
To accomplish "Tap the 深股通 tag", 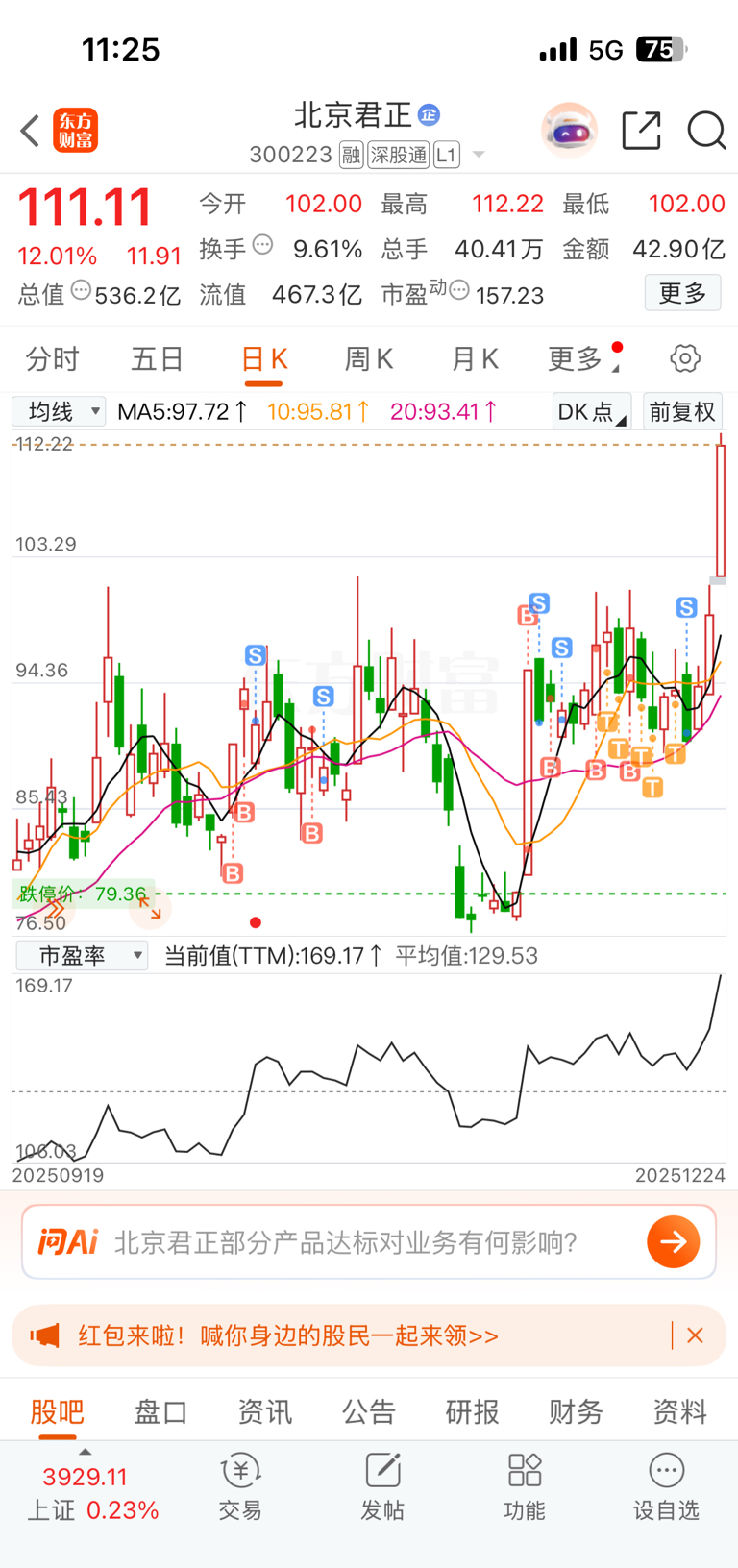I will click(x=399, y=155).
